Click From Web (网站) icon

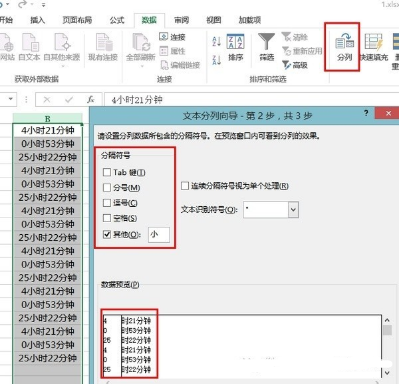tap(6, 42)
